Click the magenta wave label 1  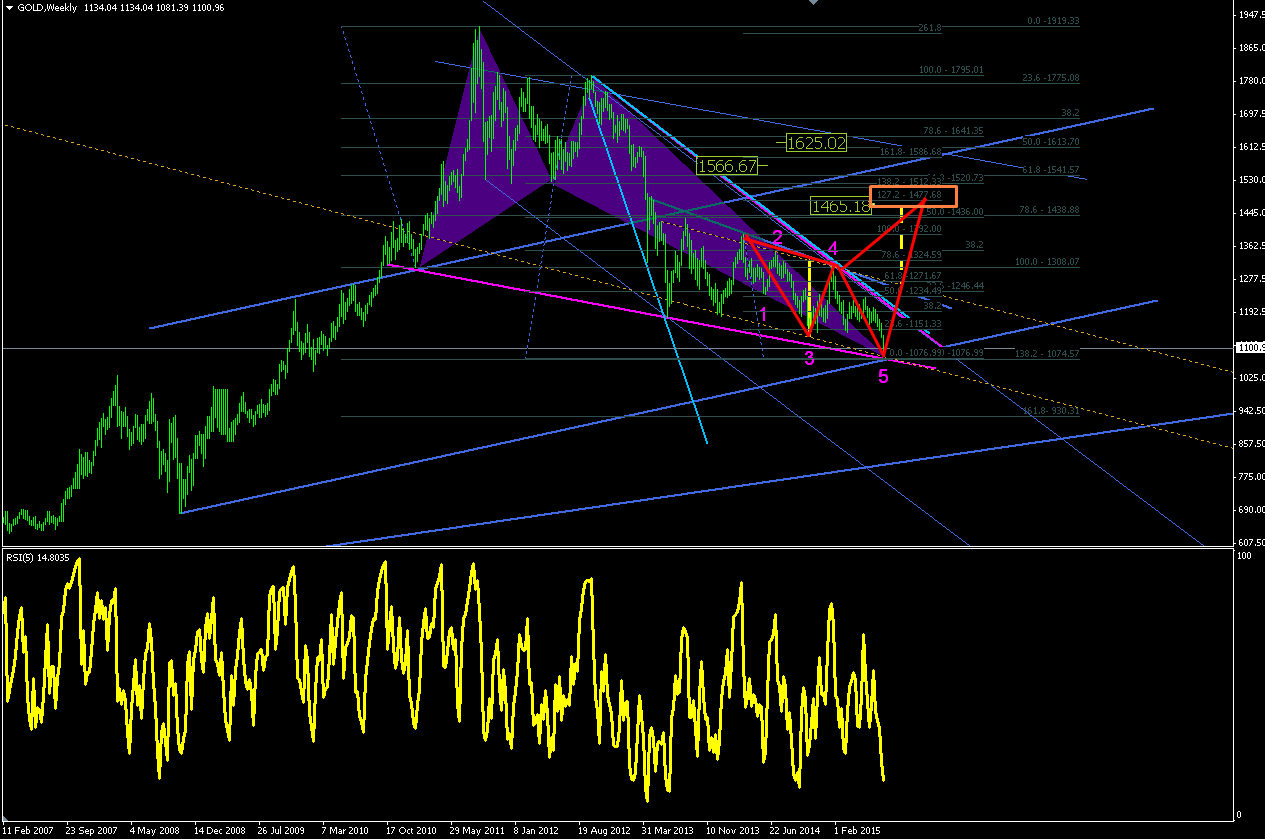[763, 314]
